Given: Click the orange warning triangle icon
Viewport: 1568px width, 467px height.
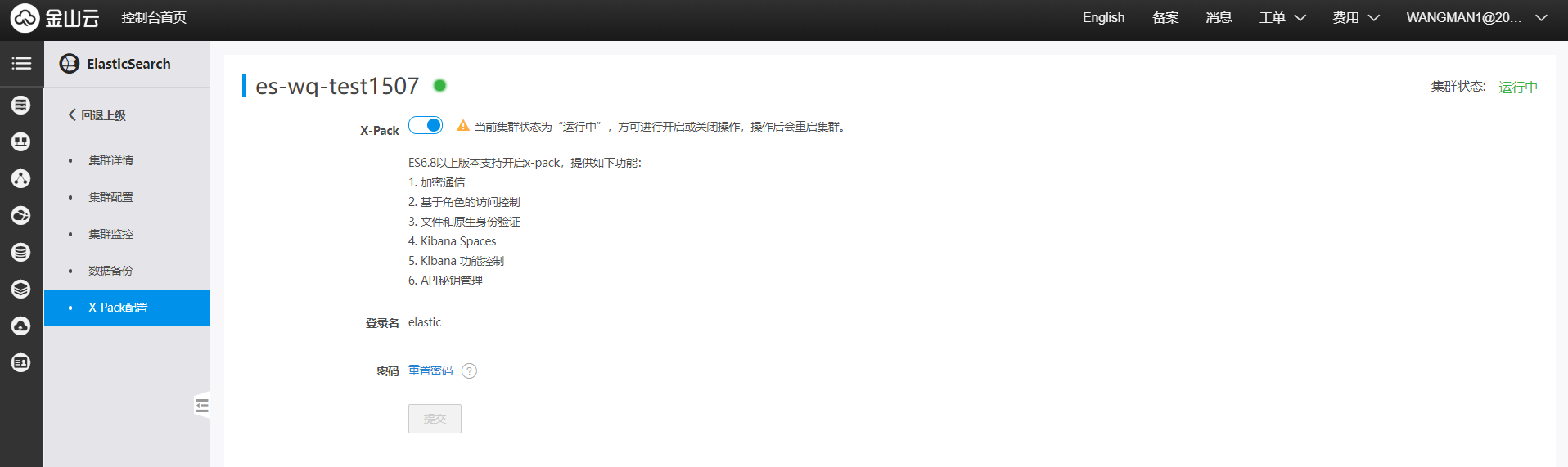Looking at the screenshot, I should (x=463, y=126).
